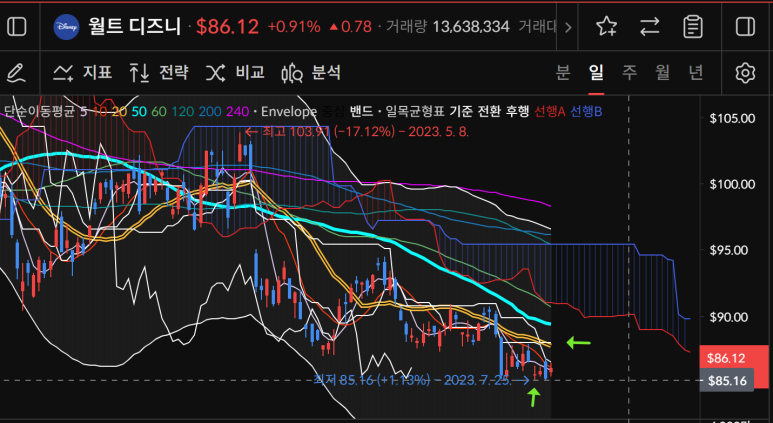
Task: Toggle the 선행A legend item
Action: point(550,111)
